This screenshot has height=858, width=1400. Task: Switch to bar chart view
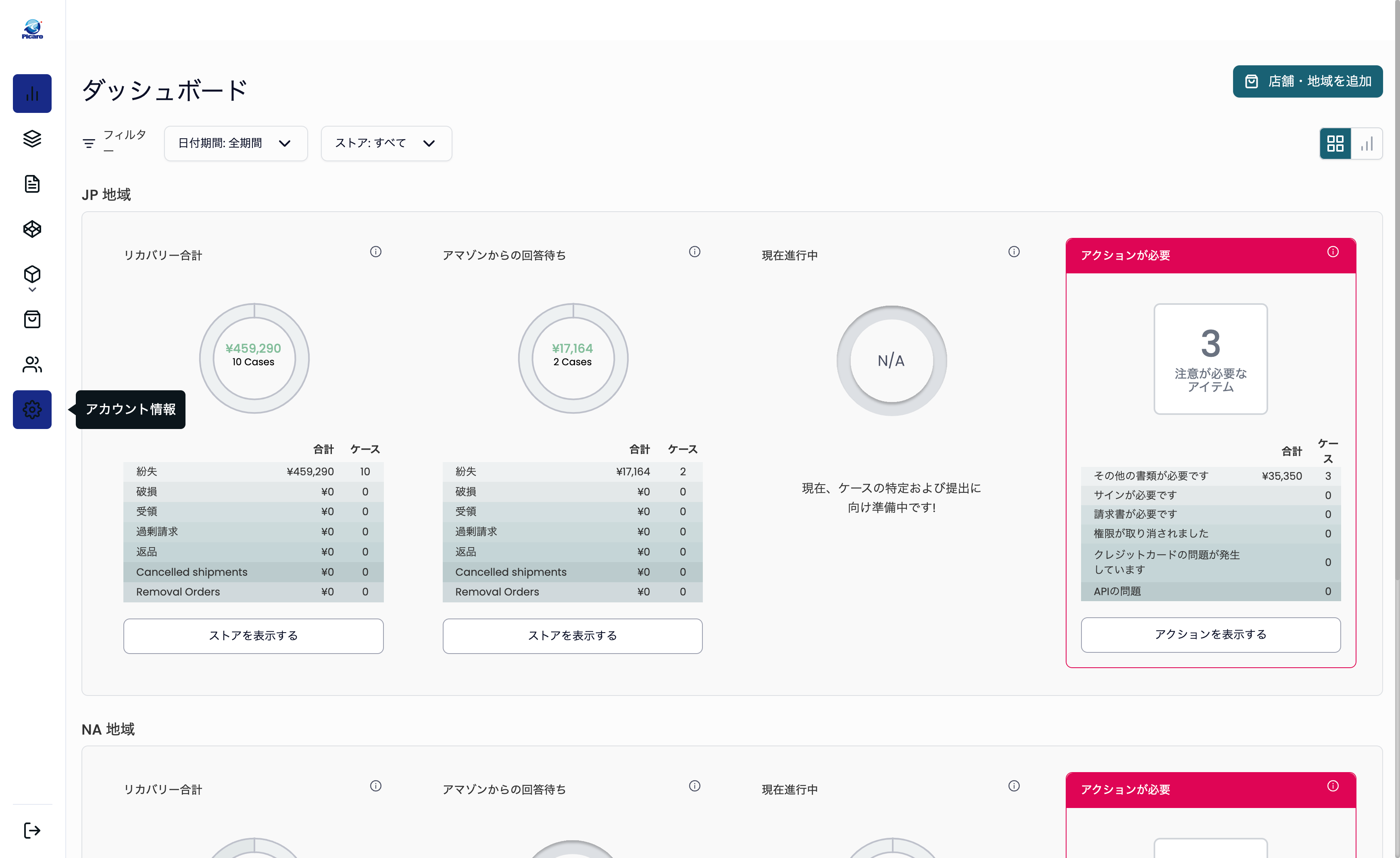click(x=1367, y=143)
